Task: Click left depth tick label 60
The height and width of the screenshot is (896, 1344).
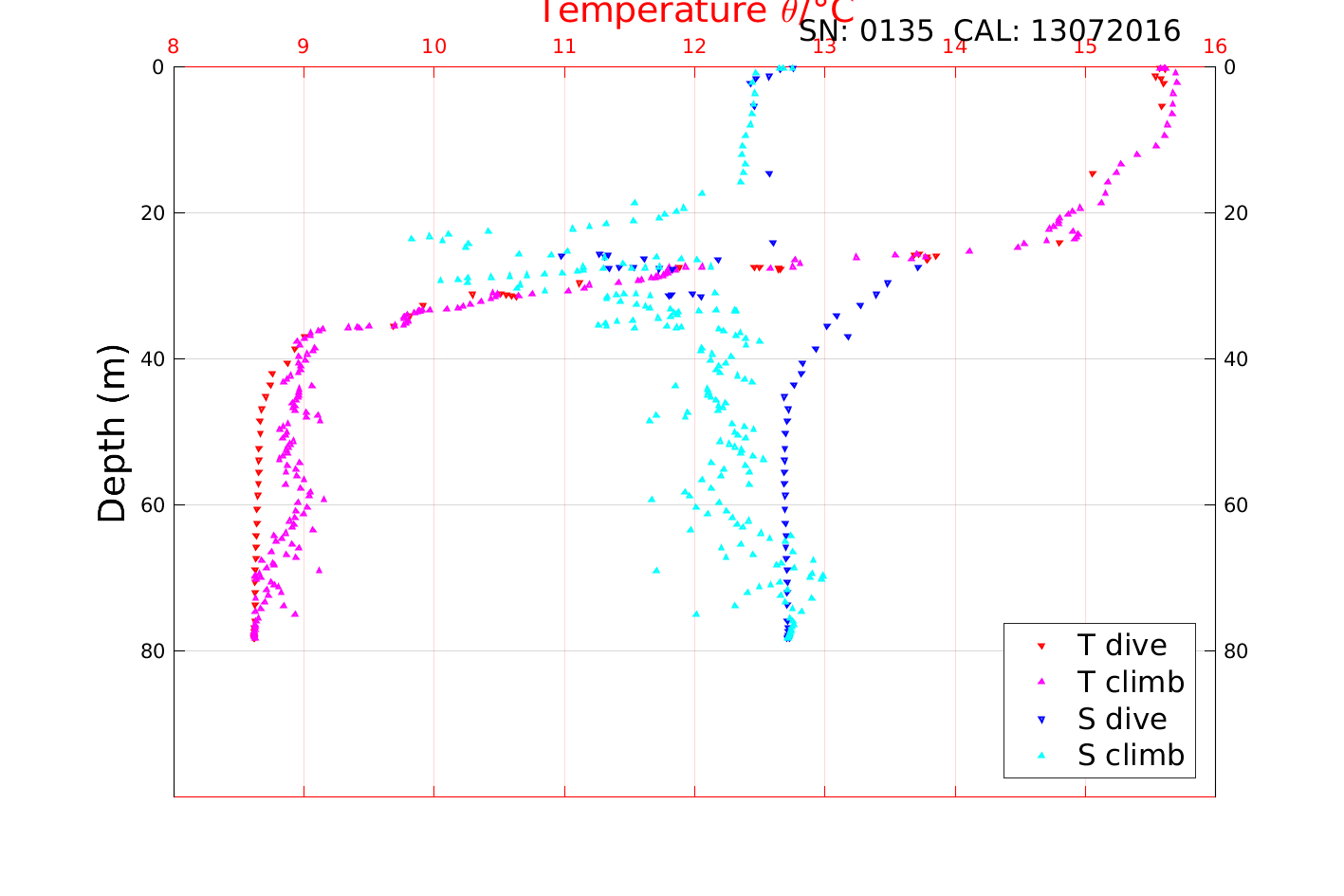Action: tap(152, 505)
